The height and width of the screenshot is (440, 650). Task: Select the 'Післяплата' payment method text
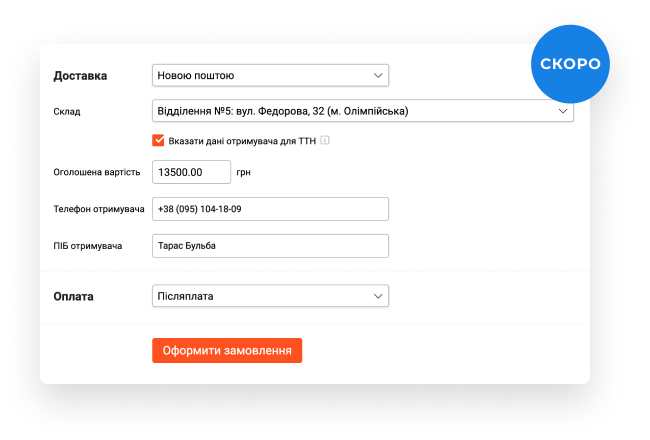coord(185,296)
